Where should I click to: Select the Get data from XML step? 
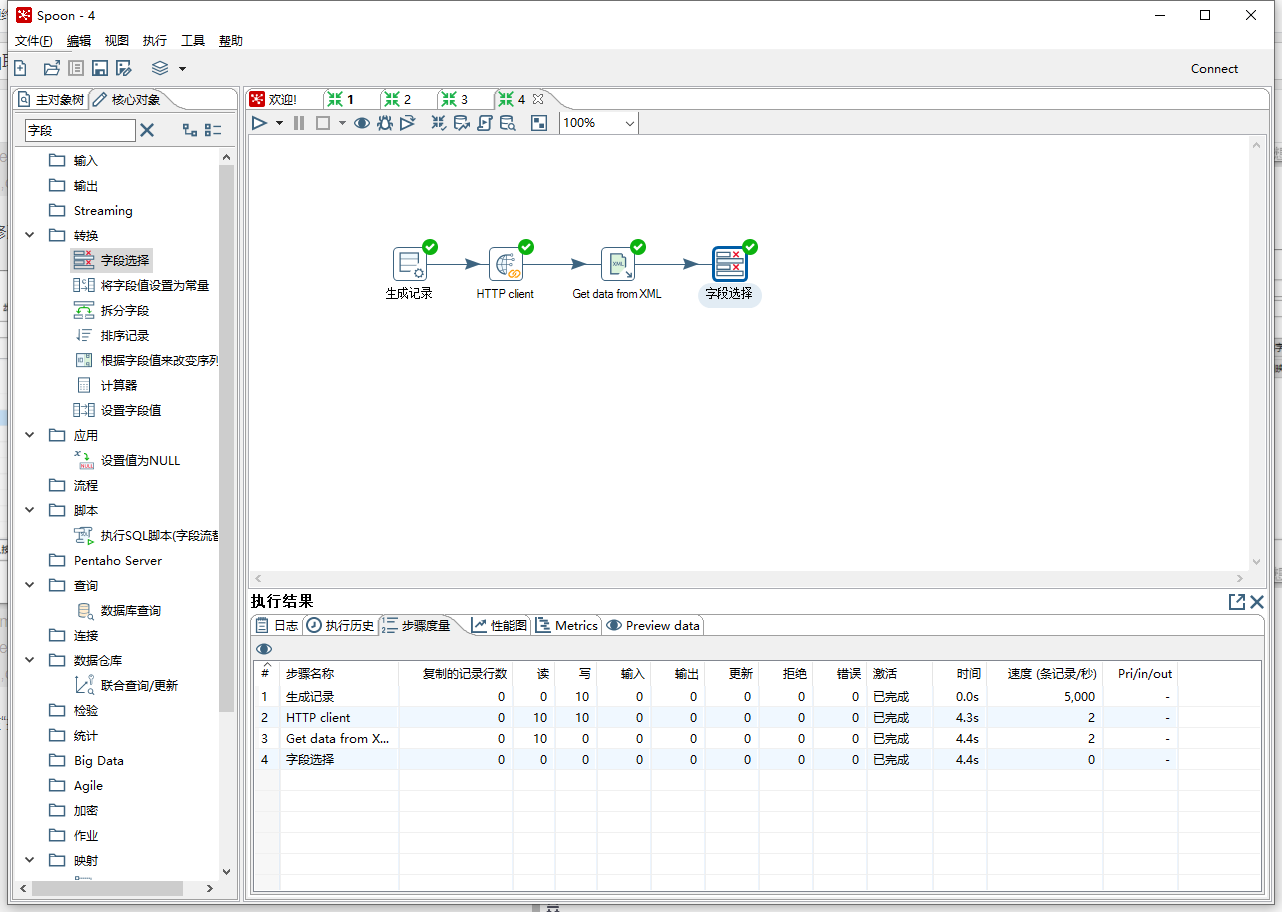click(x=618, y=264)
